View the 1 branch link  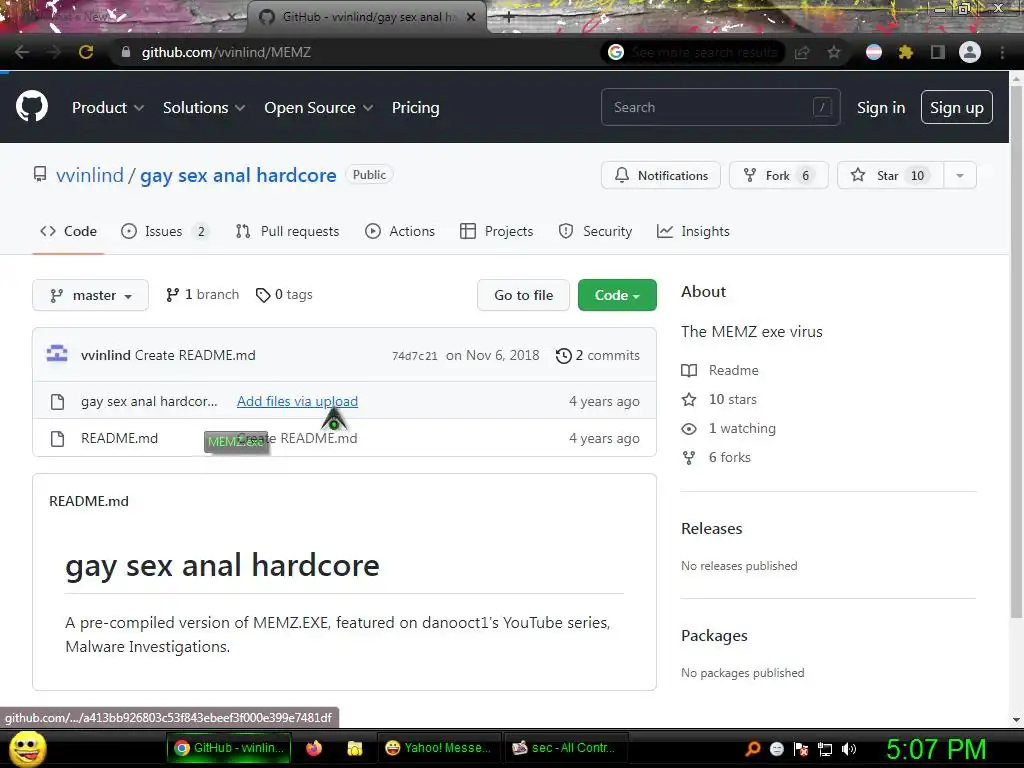click(202, 295)
